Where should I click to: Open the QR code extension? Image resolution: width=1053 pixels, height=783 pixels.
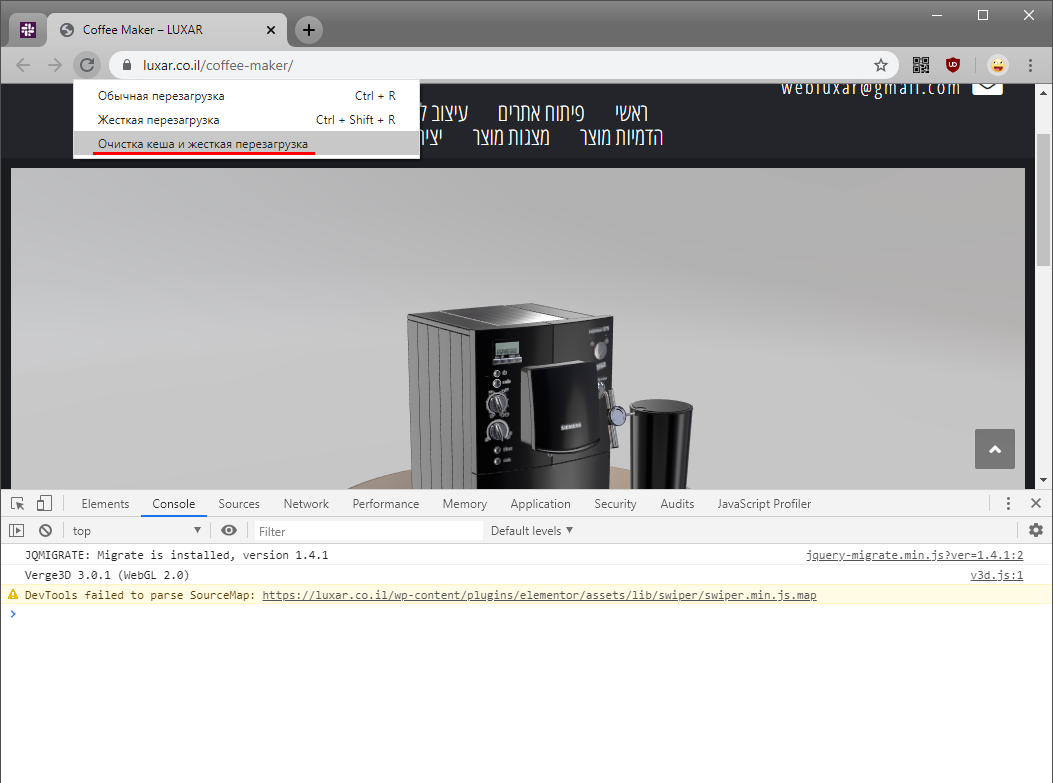pos(921,65)
